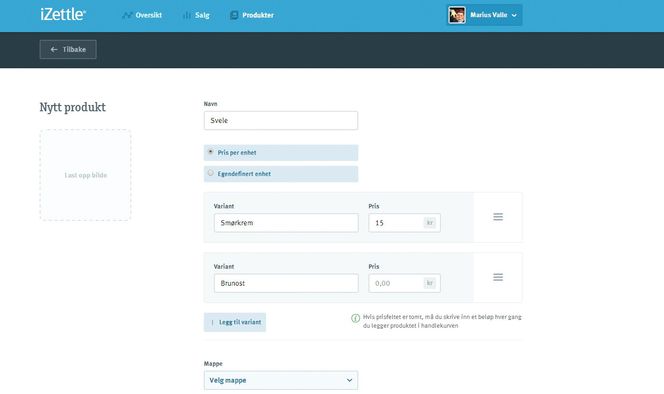The width and height of the screenshot is (664, 394).
Task: Upload a picture via Last opp bilde
Action: [86, 175]
